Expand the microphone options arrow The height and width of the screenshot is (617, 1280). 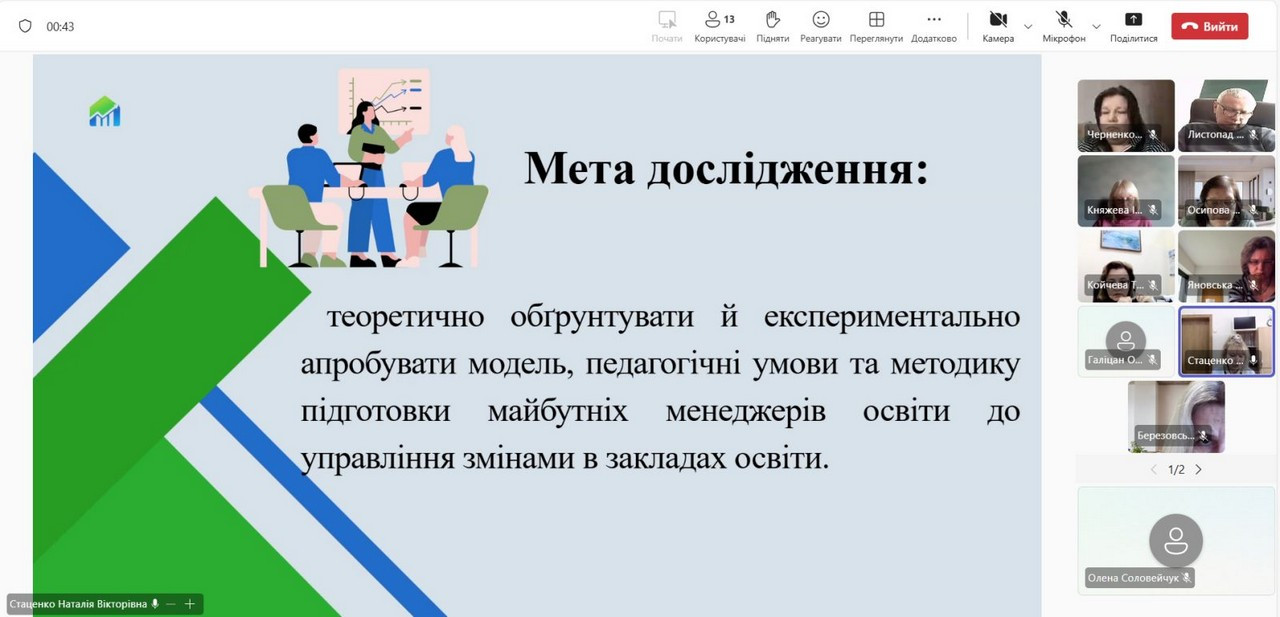pos(1096,26)
